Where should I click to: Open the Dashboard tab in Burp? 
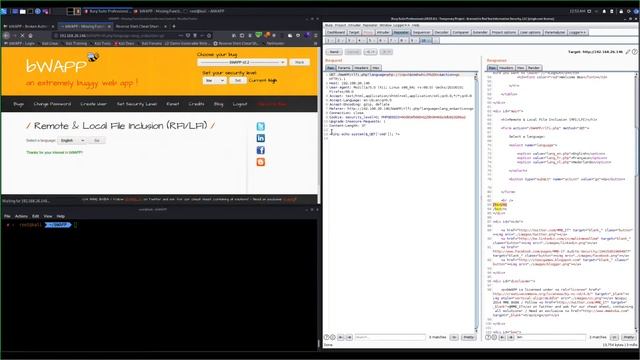[x=336, y=32]
